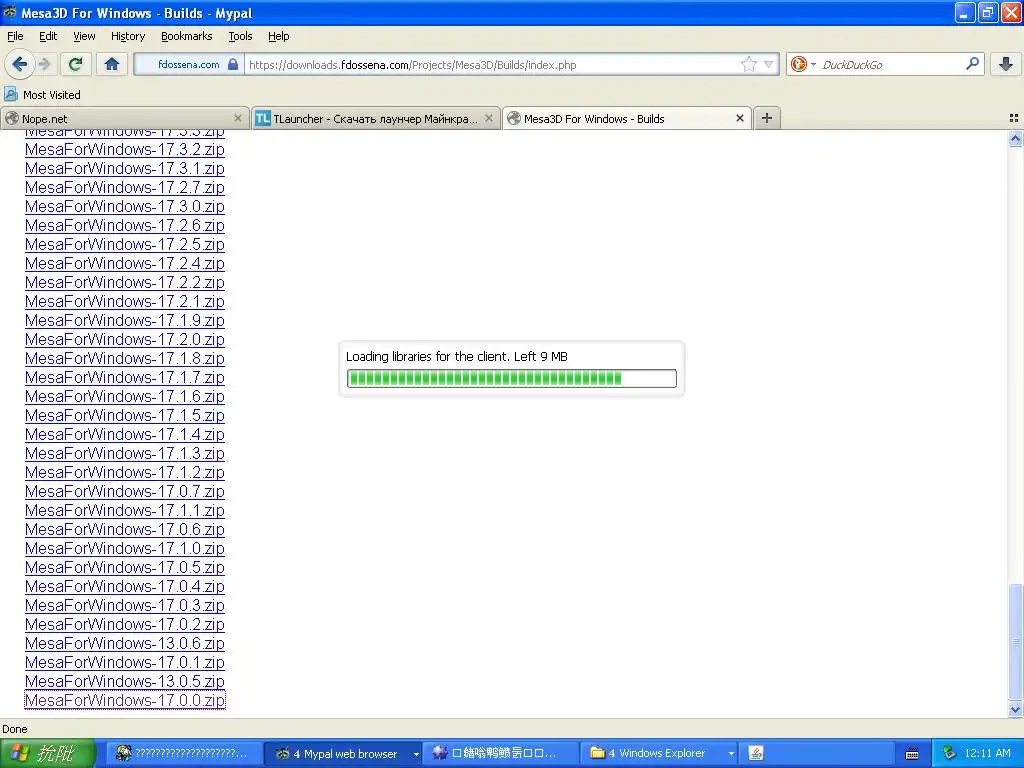This screenshot has width=1024, height=768.
Task: Download MesaForWindows-17.1.6.zip
Action: coord(125,396)
